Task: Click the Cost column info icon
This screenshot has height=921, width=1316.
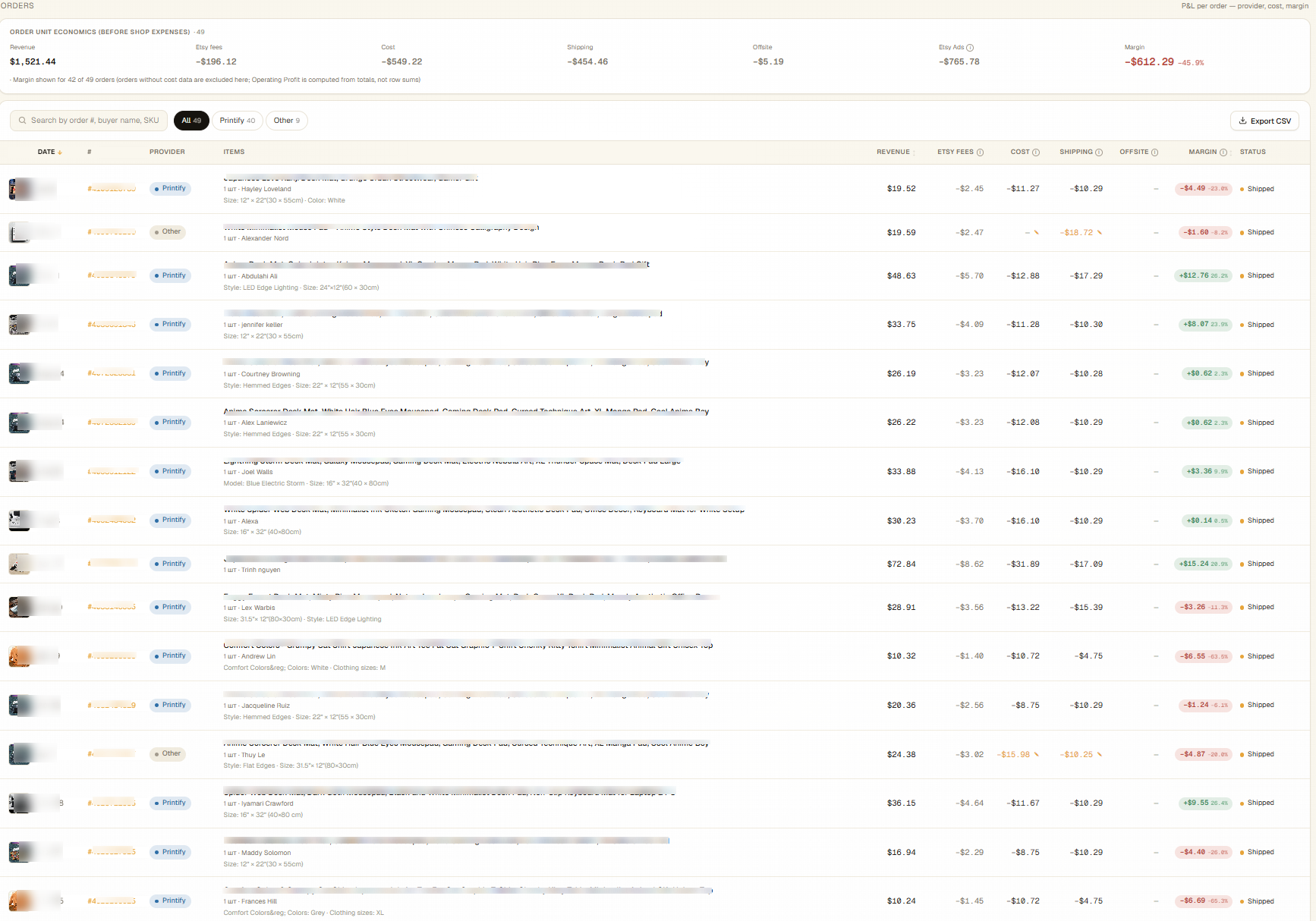Action: (1036, 152)
